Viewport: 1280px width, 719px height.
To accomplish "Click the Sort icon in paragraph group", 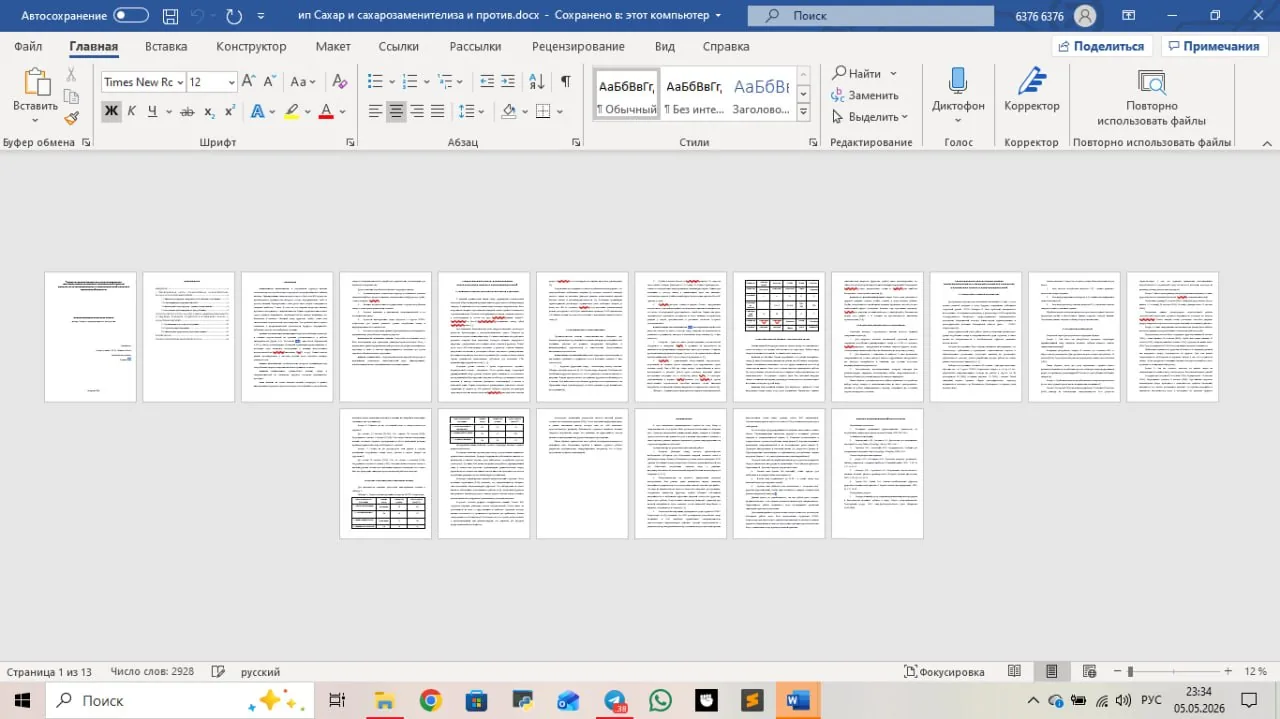I will [x=537, y=82].
